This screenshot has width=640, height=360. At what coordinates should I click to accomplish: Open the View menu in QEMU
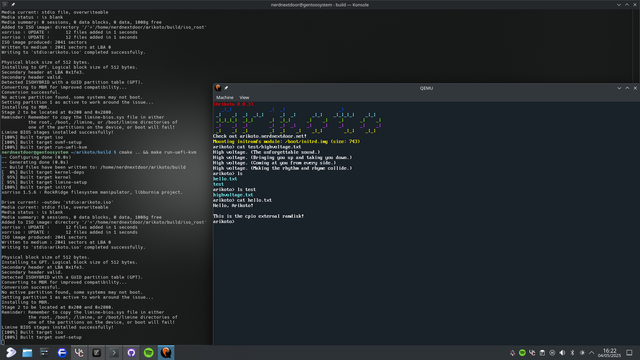click(x=244, y=98)
